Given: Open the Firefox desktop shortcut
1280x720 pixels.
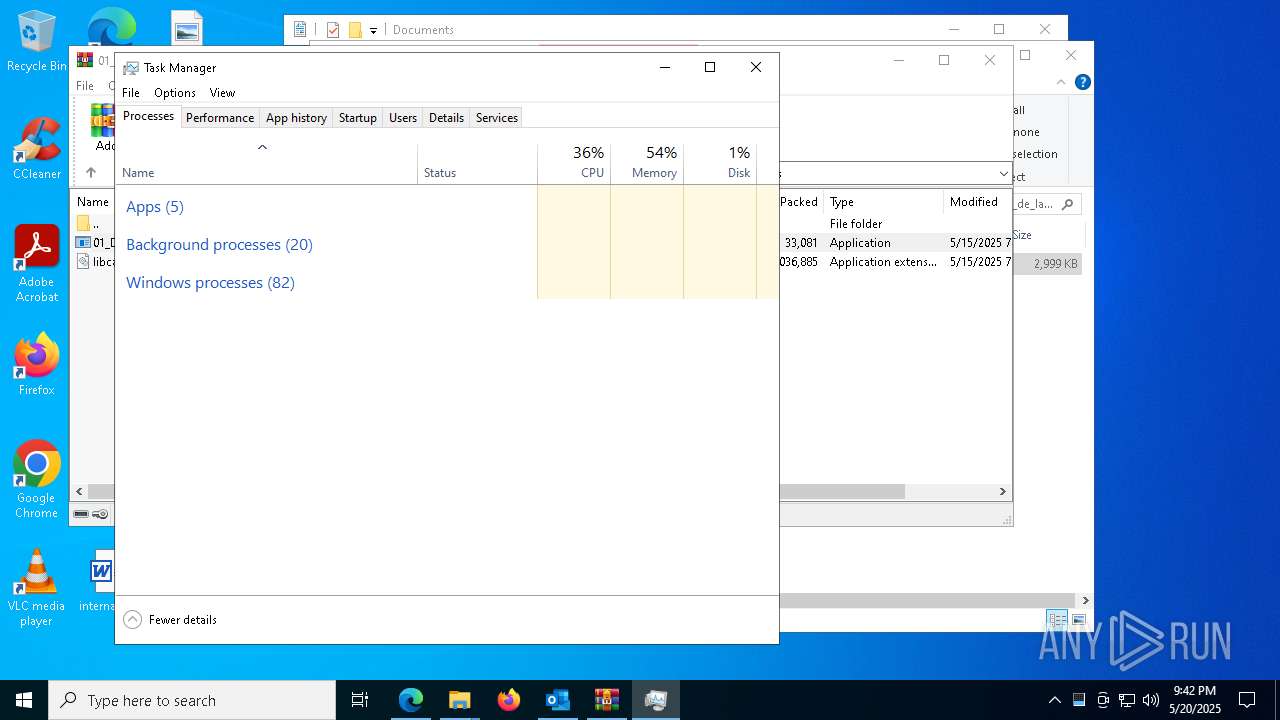Looking at the screenshot, I should [37, 364].
